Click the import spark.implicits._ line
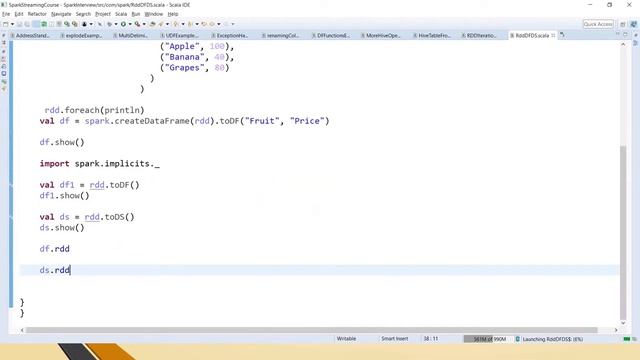The height and width of the screenshot is (360, 640). coord(100,164)
